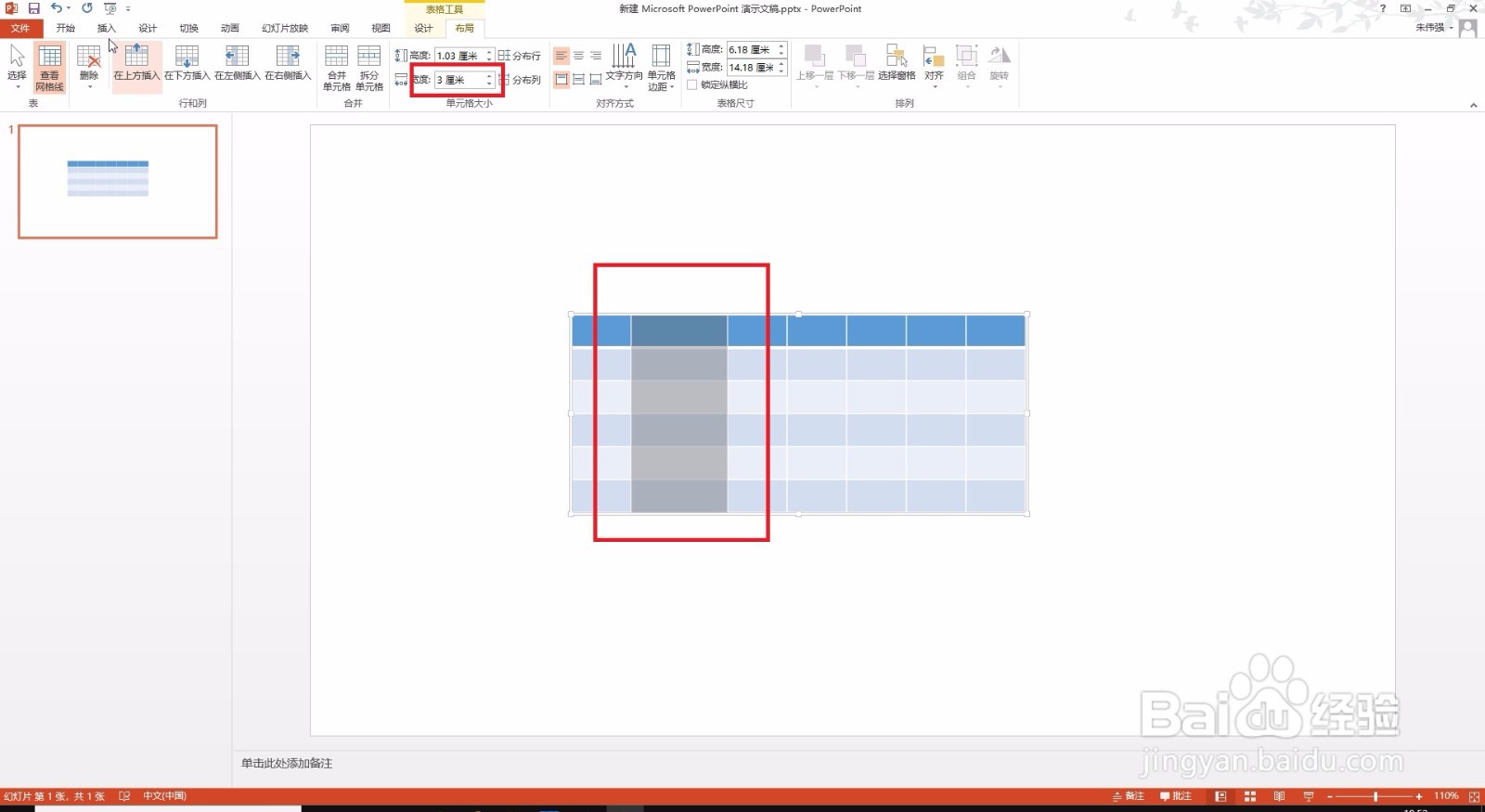Click the Redo/Repeat icon
The width and height of the screenshot is (1485, 812).
pos(86,8)
